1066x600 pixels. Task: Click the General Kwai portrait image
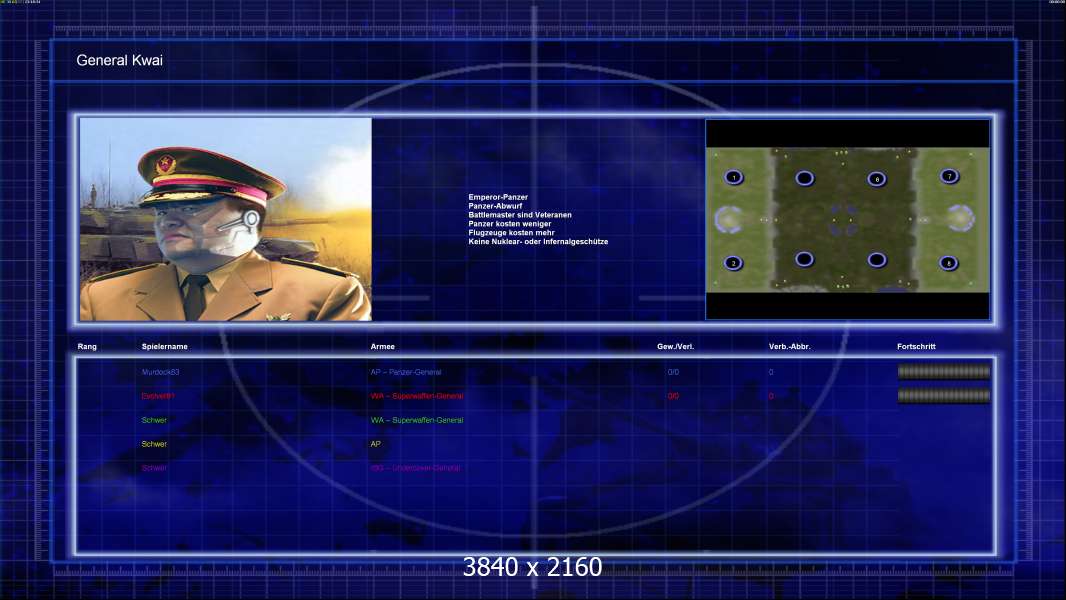(226, 219)
